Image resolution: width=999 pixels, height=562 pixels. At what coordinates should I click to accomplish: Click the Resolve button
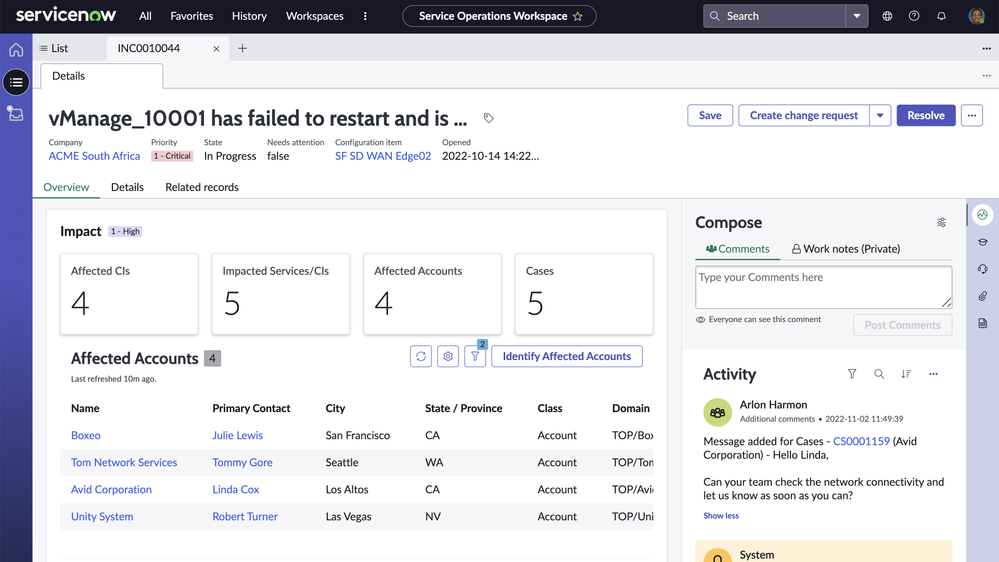point(926,115)
